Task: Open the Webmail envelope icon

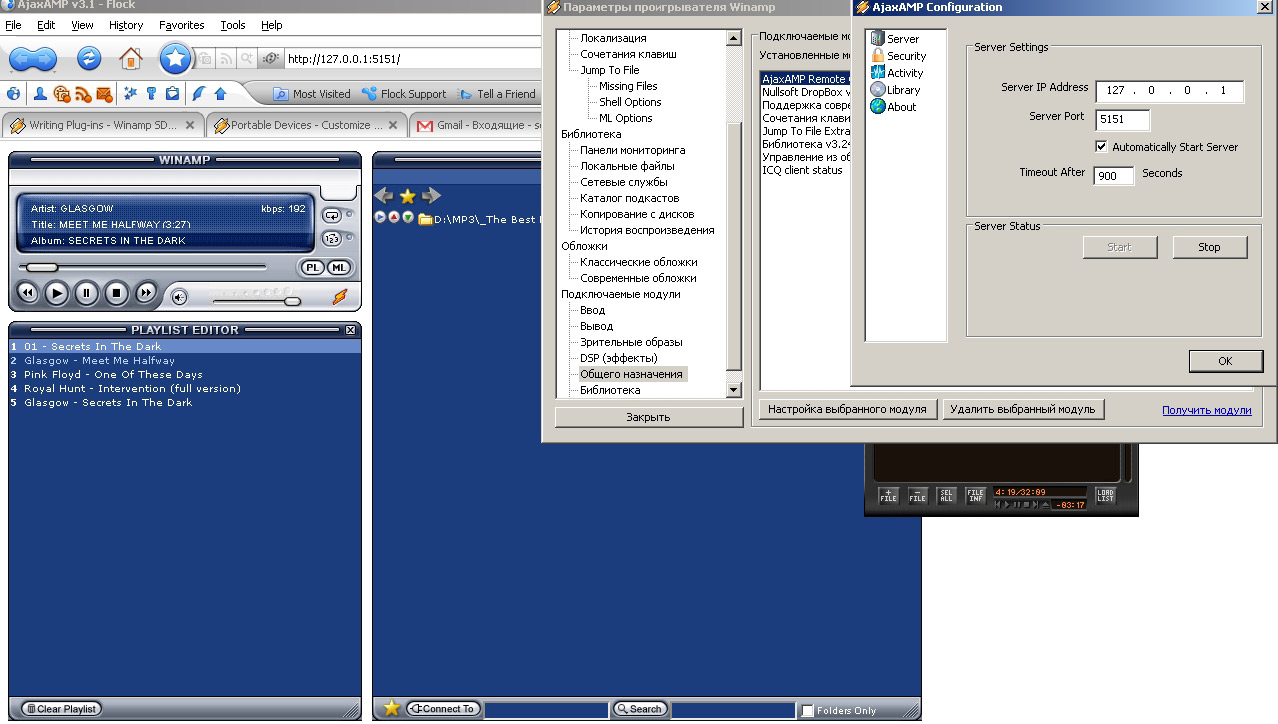Action: point(105,94)
